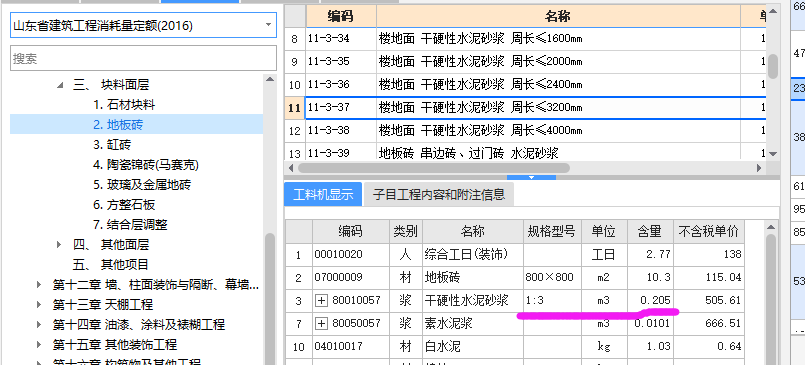Switch to 子目工程内容和附注信息 tab
This screenshot has height=365, width=805.
[x=439, y=195]
